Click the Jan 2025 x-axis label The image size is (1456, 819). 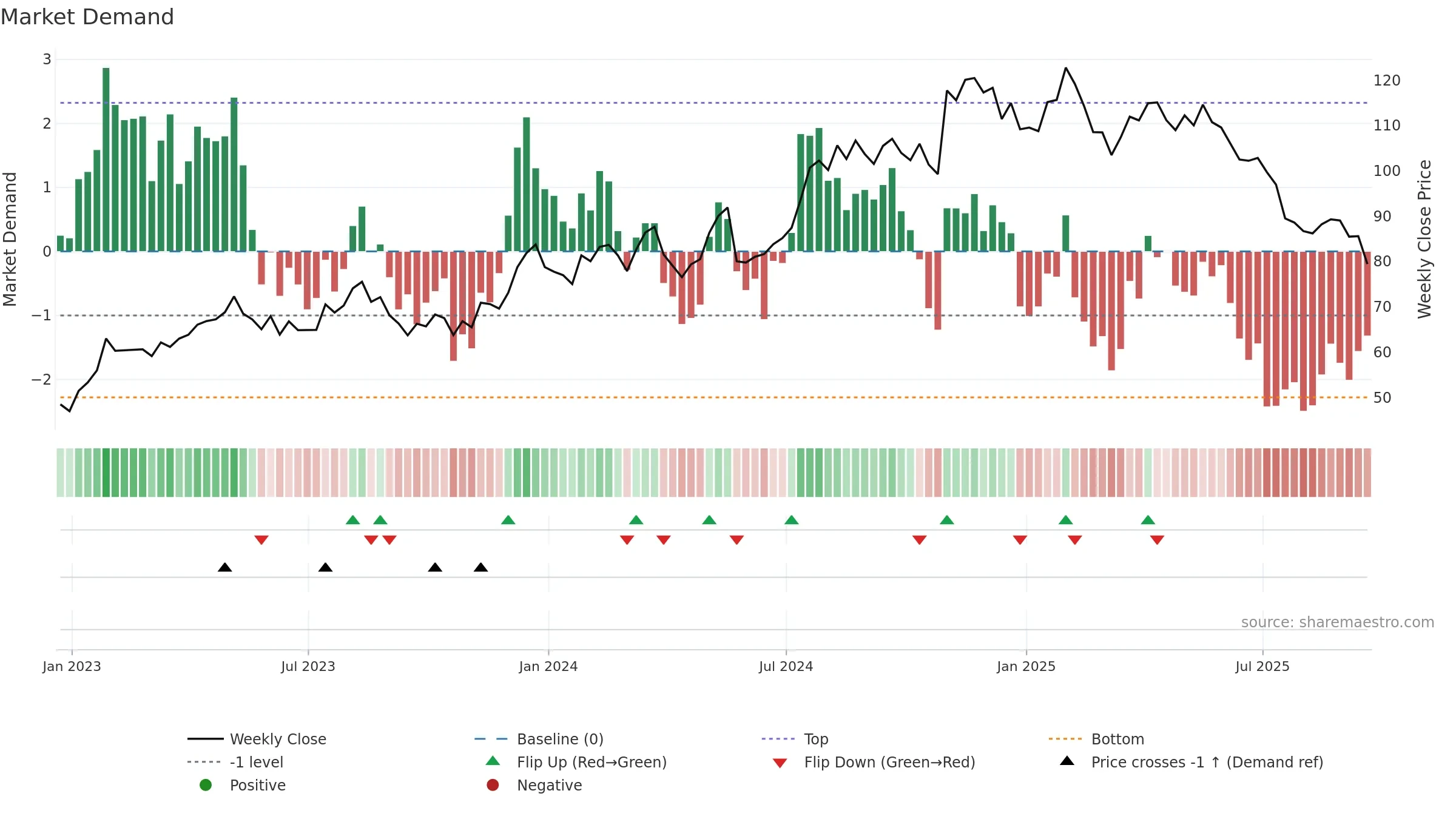[1026, 666]
